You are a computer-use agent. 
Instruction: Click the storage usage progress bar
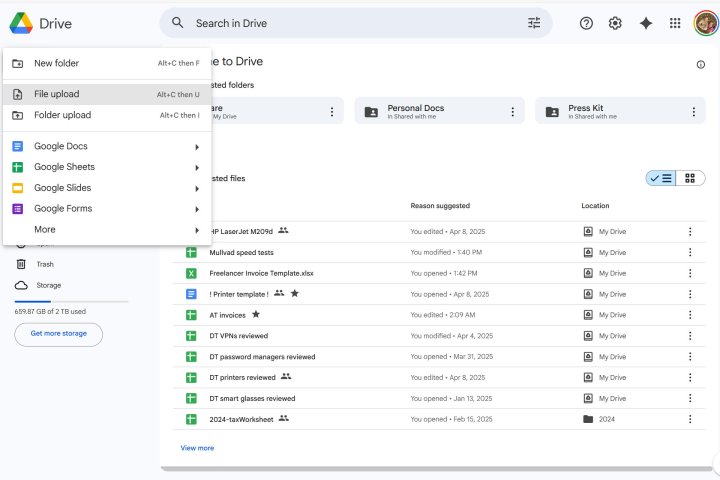pyautogui.click(x=71, y=301)
